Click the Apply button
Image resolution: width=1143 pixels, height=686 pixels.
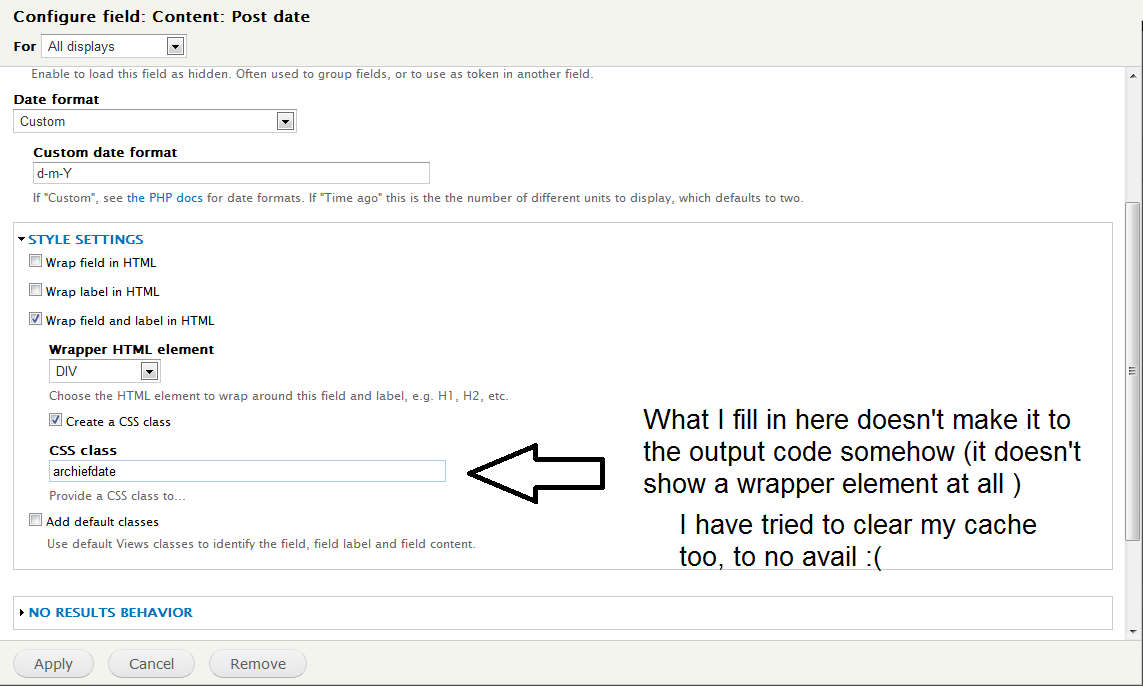coord(53,664)
